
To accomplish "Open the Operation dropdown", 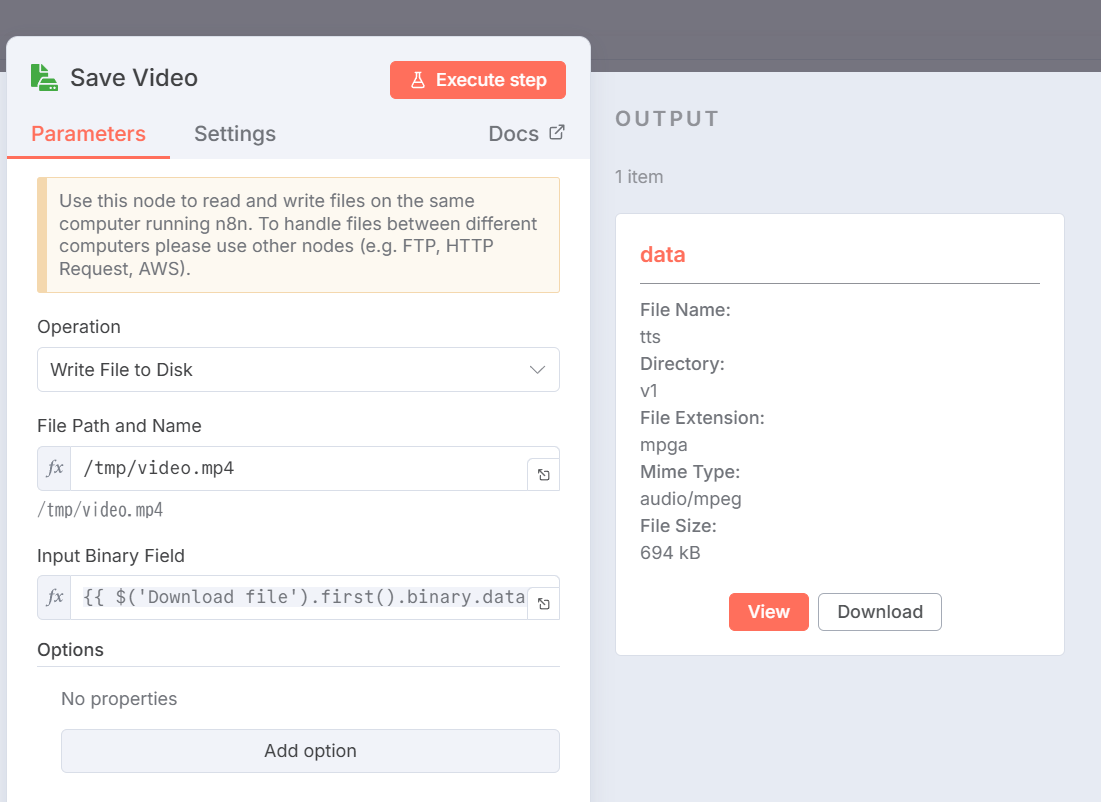I will click(298, 370).
